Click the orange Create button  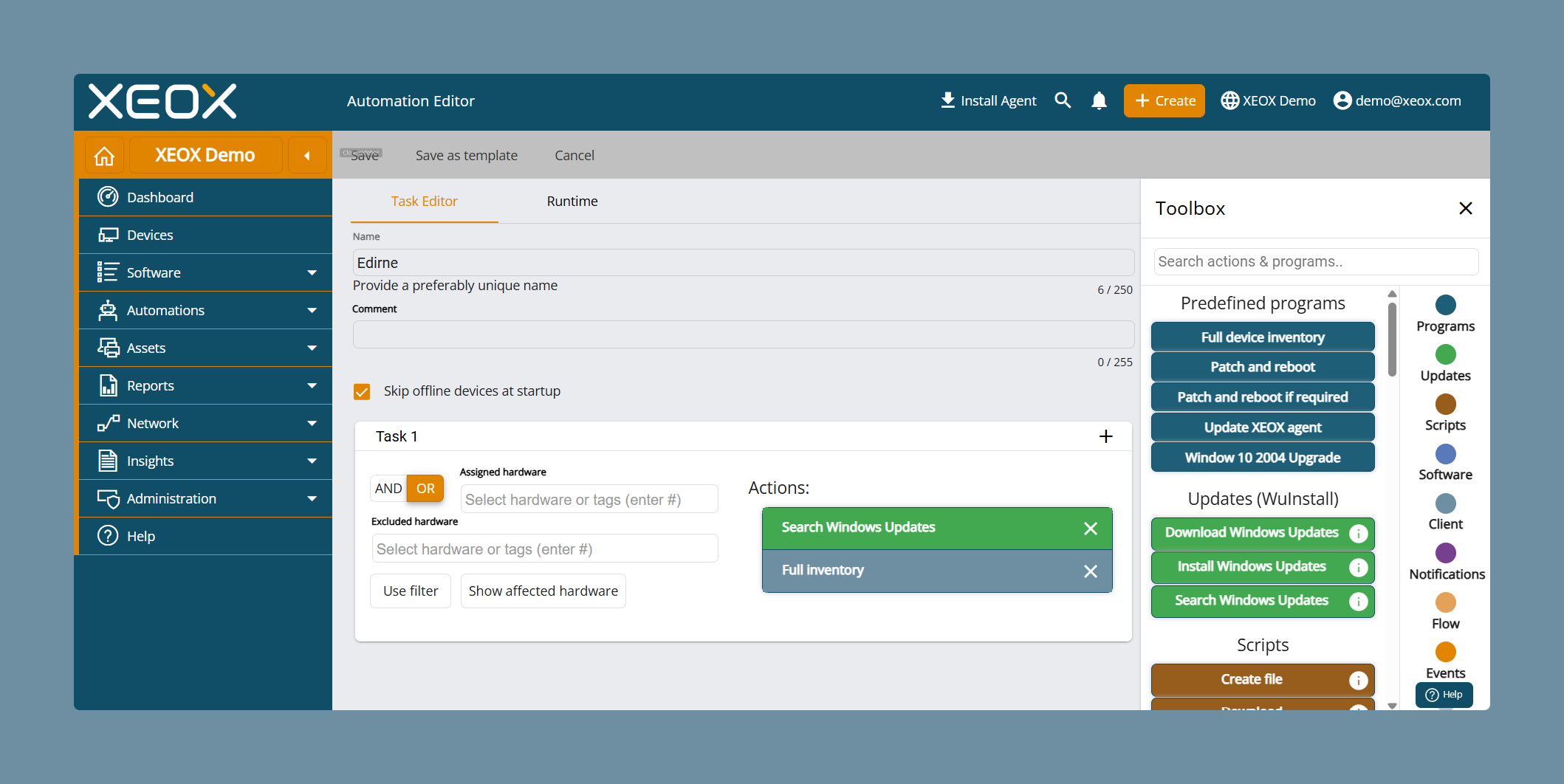(x=1165, y=100)
